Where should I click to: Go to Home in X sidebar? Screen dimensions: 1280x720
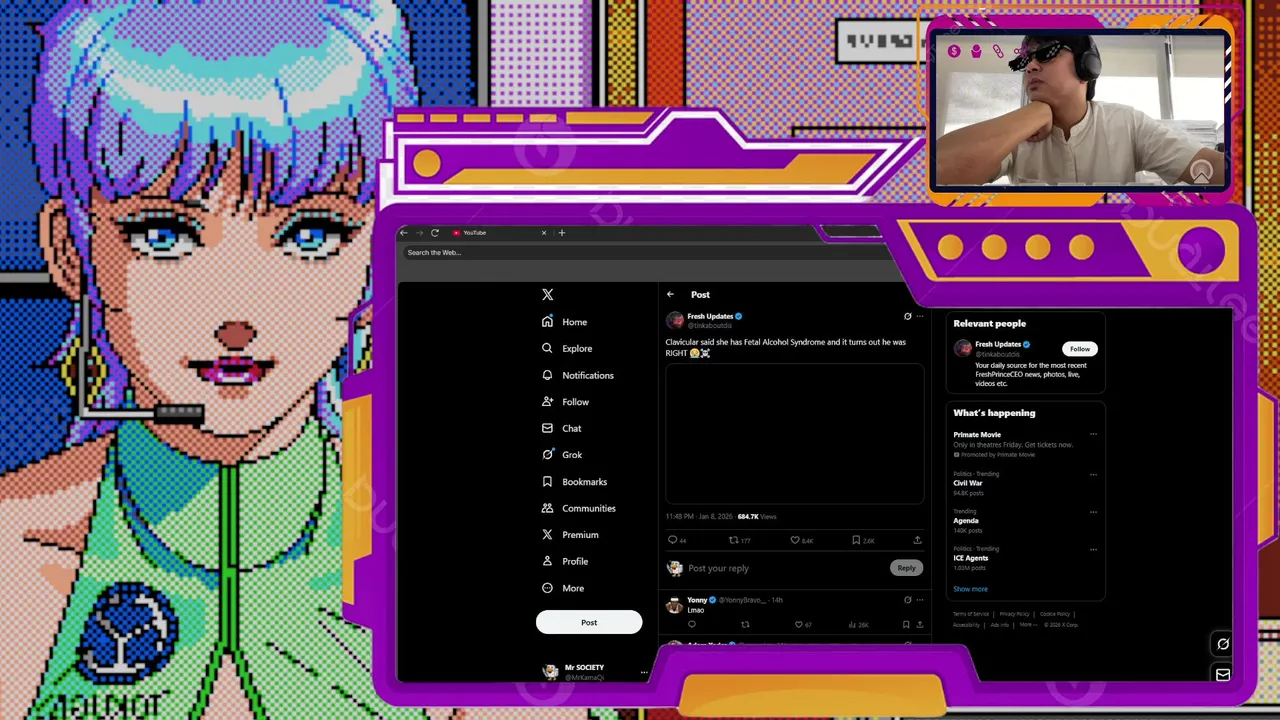(x=565, y=322)
